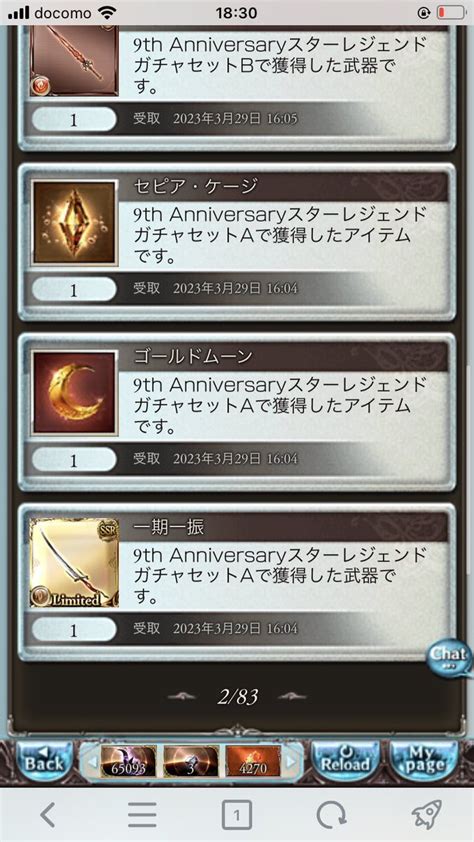Select the status item showing 4270
The width and height of the screenshot is (474, 842).
pyautogui.click(x=253, y=761)
